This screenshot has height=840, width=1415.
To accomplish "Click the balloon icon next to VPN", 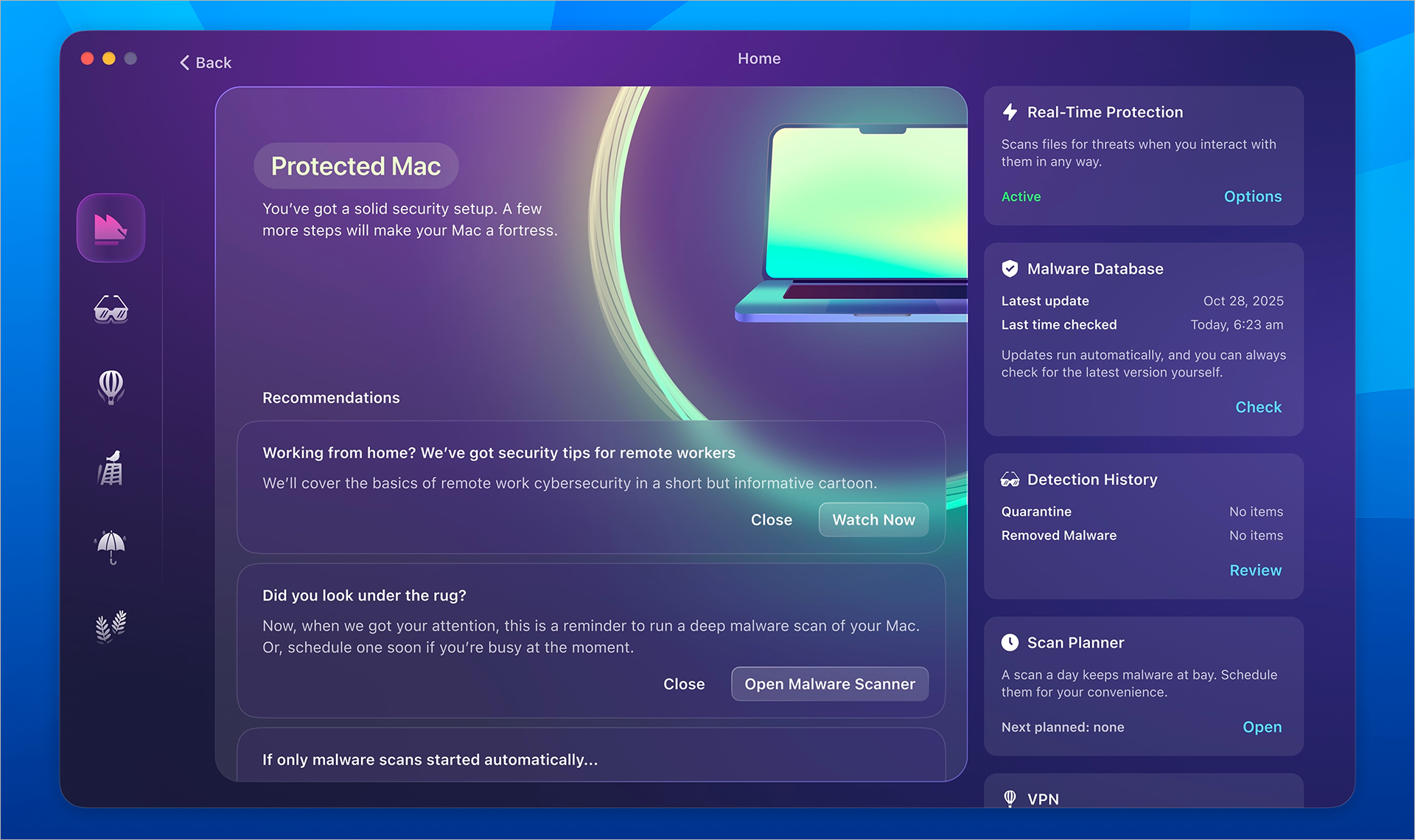I will tap(1010, 798).
